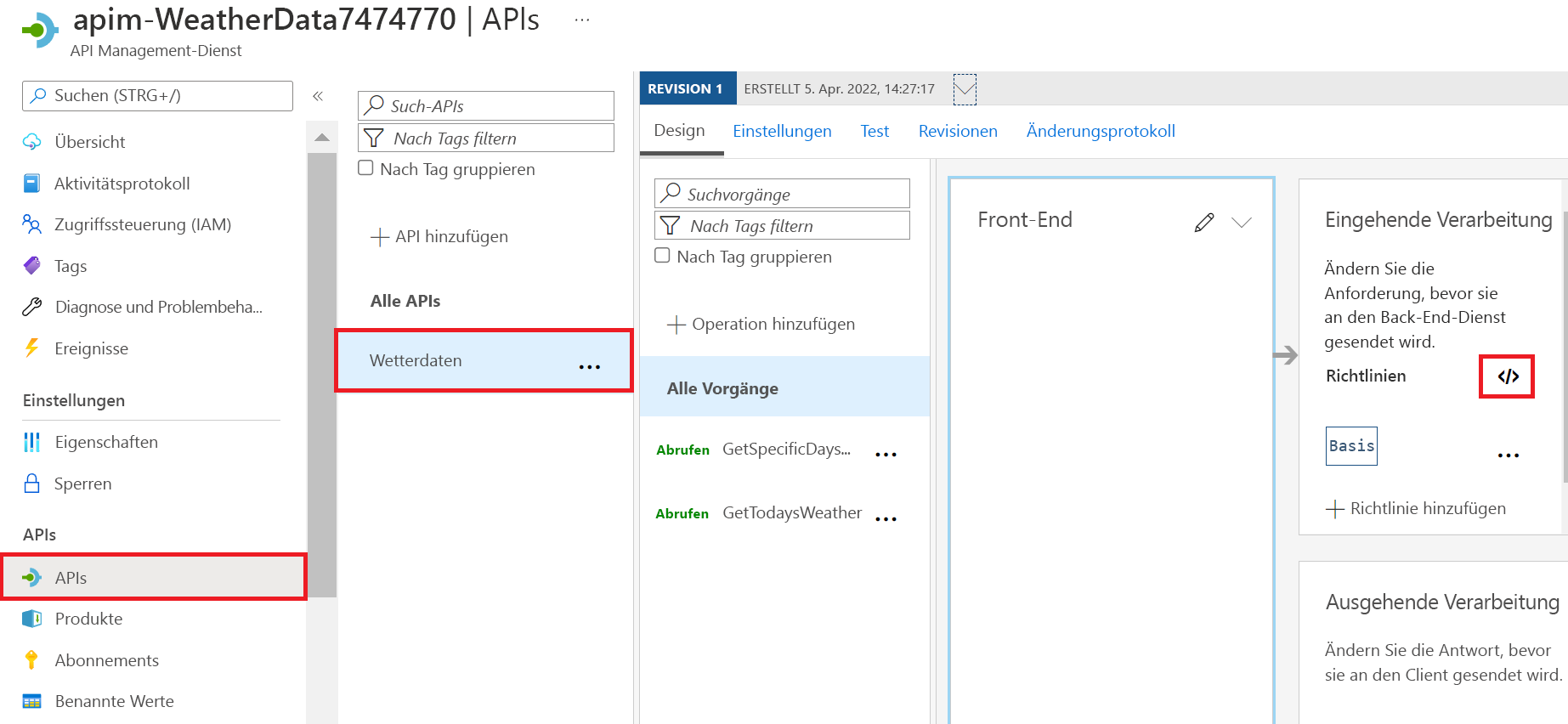Click the Diagnose wrench icon
This screenshot has width=1568, height=724.
click(x=31, y=307)
